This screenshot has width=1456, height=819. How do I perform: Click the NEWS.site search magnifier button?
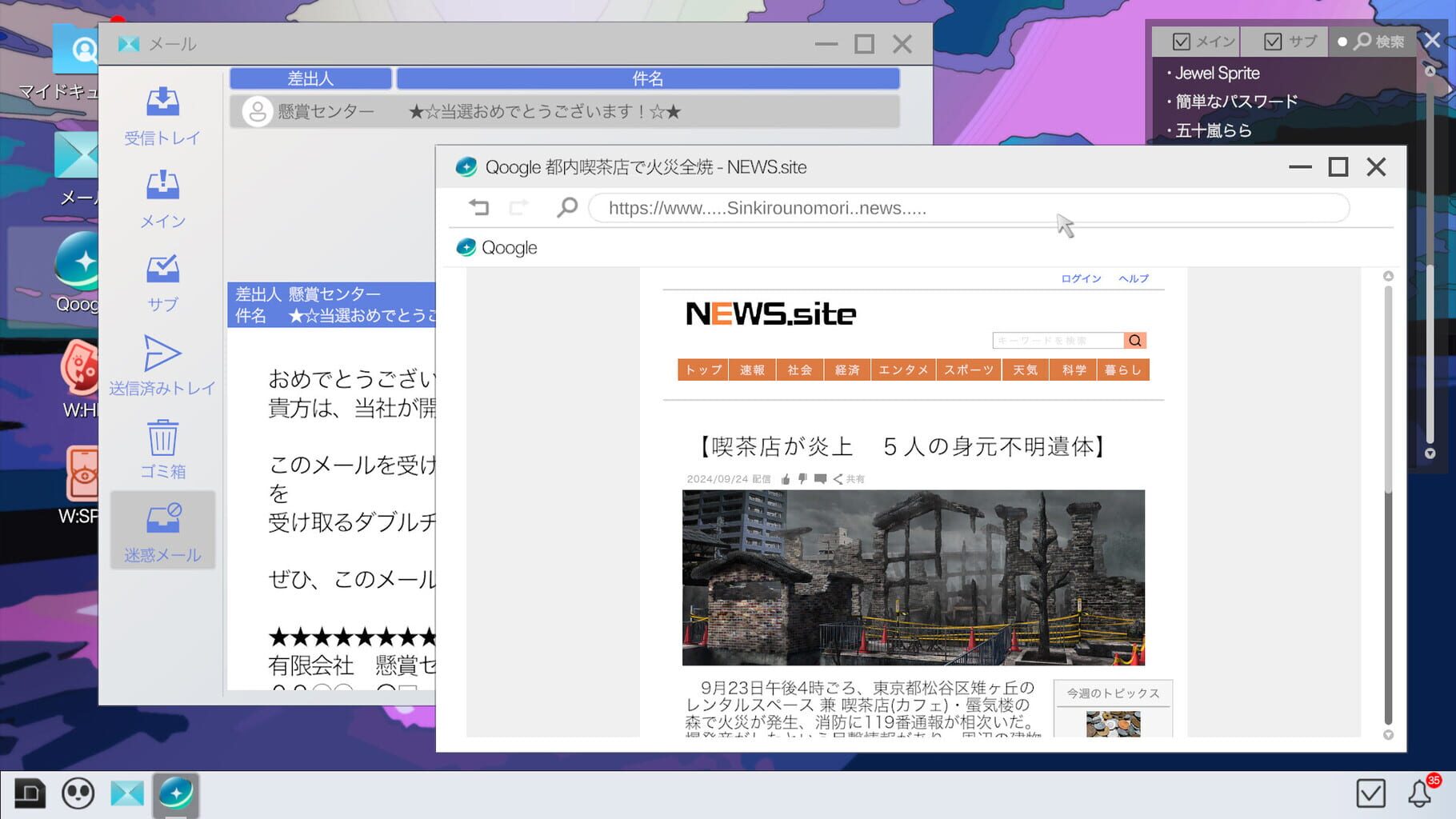click(1134, 340)
